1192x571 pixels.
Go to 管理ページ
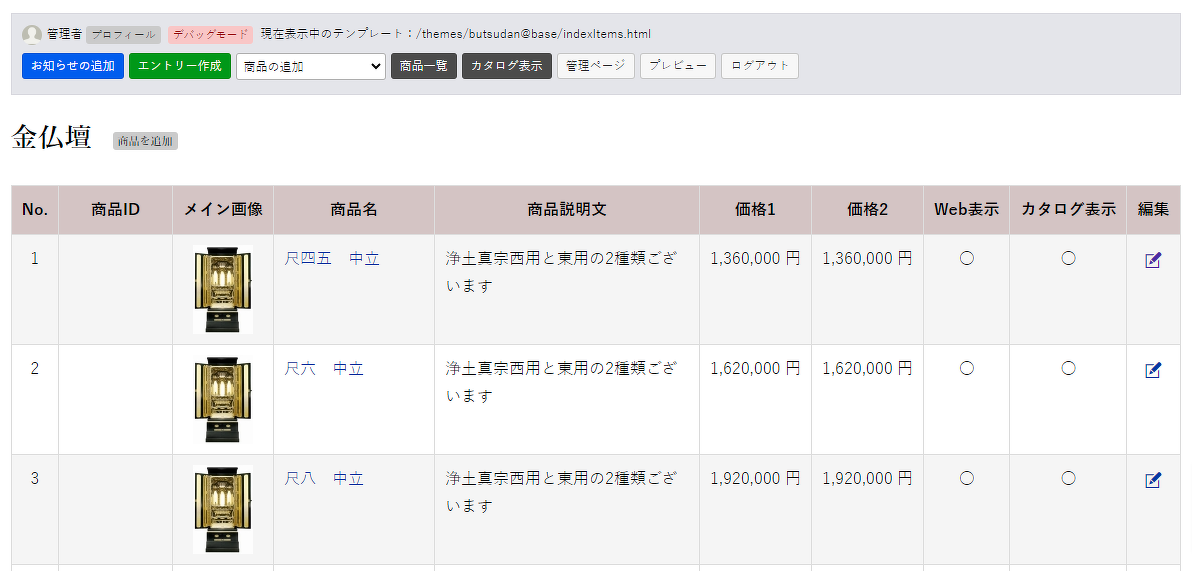(595, 66)
